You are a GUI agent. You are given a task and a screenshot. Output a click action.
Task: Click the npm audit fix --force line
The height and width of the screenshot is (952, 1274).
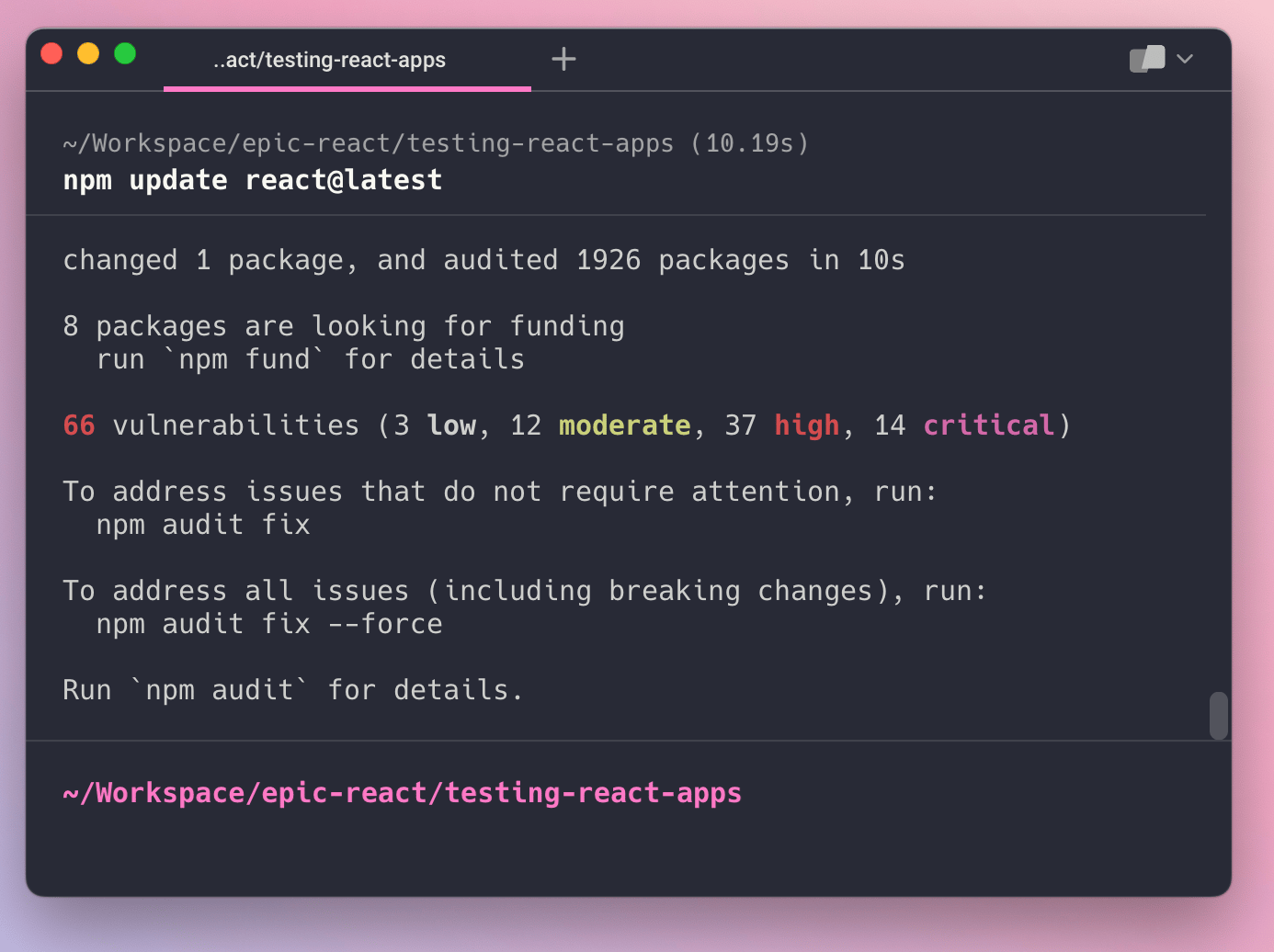pyautogui.click(x=269, y=624)
